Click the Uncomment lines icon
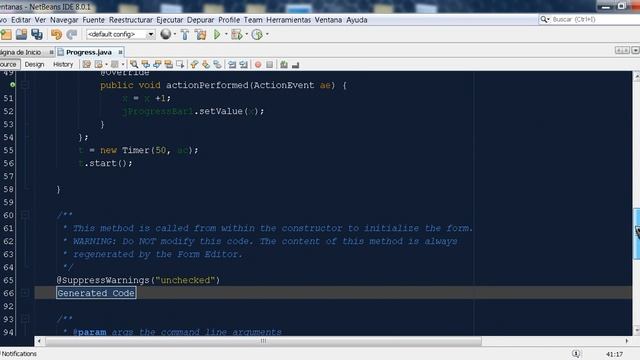This screenshot has width=640, height=360. coord(296,64)
